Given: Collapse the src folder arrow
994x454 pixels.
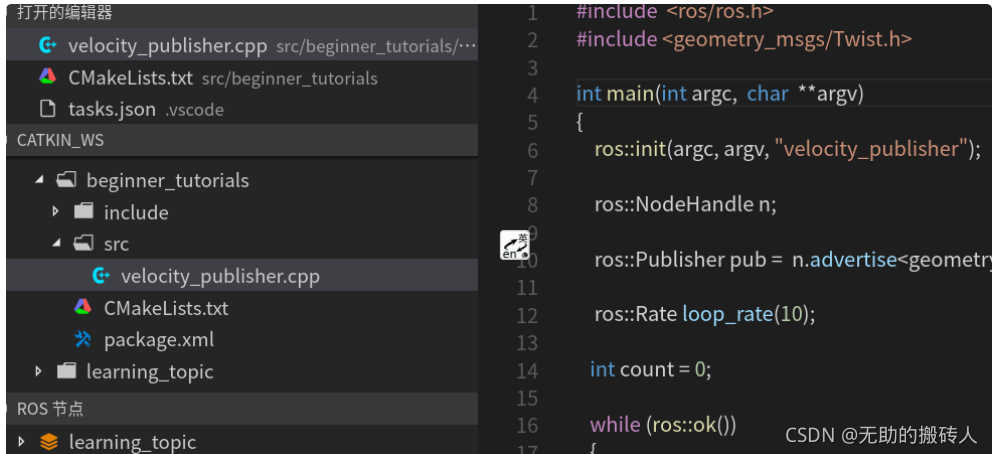Looking at the screenshot, I should (x=57, y=243).
